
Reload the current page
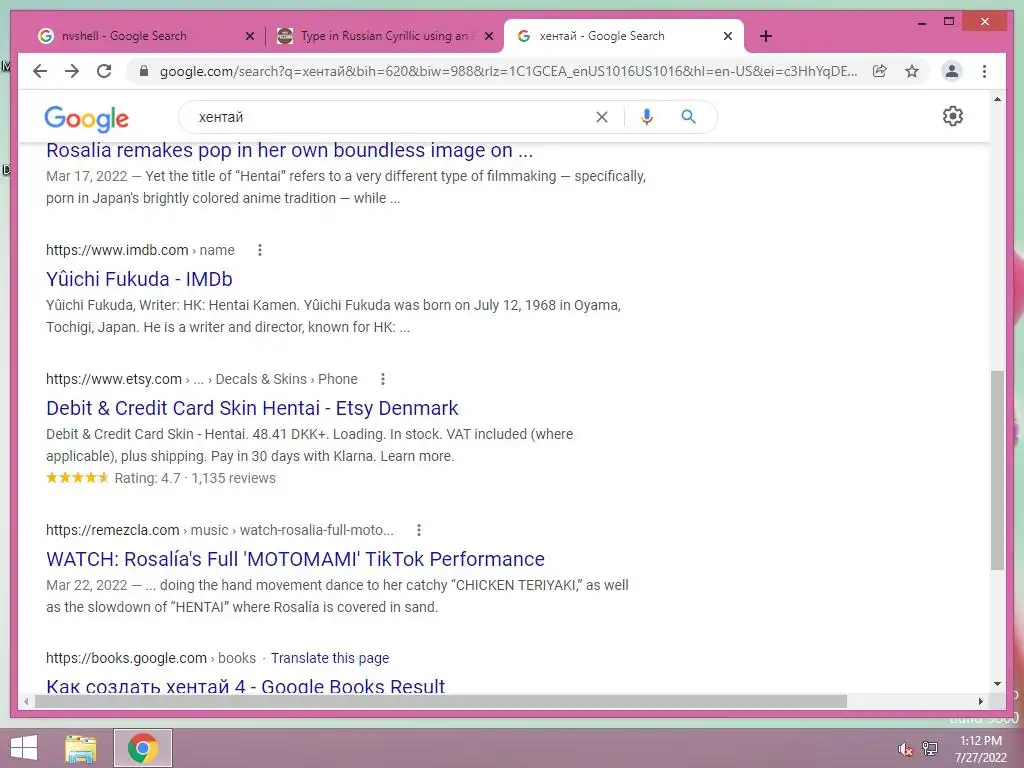[x=104, y=71]
